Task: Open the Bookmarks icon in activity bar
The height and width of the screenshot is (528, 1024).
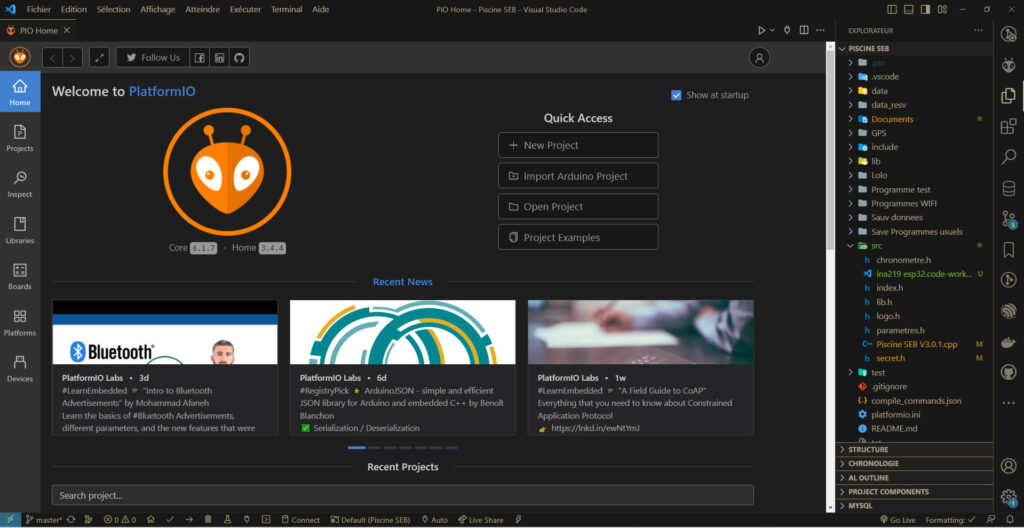Action: point(1008,249)
